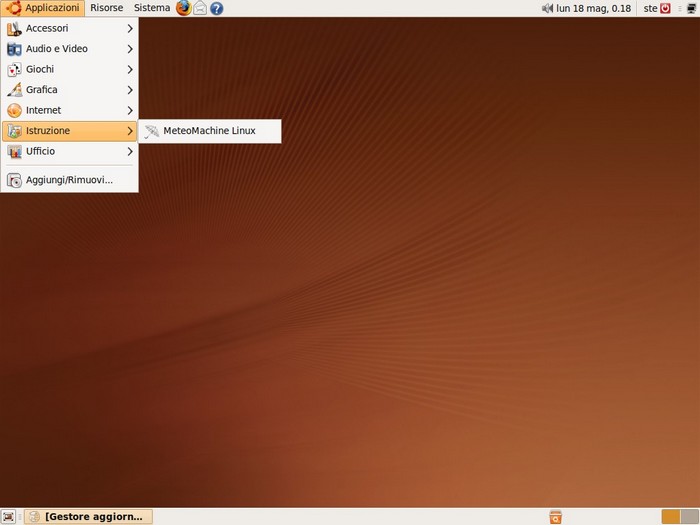Switch to the second gray workspace
Image resolution: width=700 pixels, height=525 pixels.
689,517
